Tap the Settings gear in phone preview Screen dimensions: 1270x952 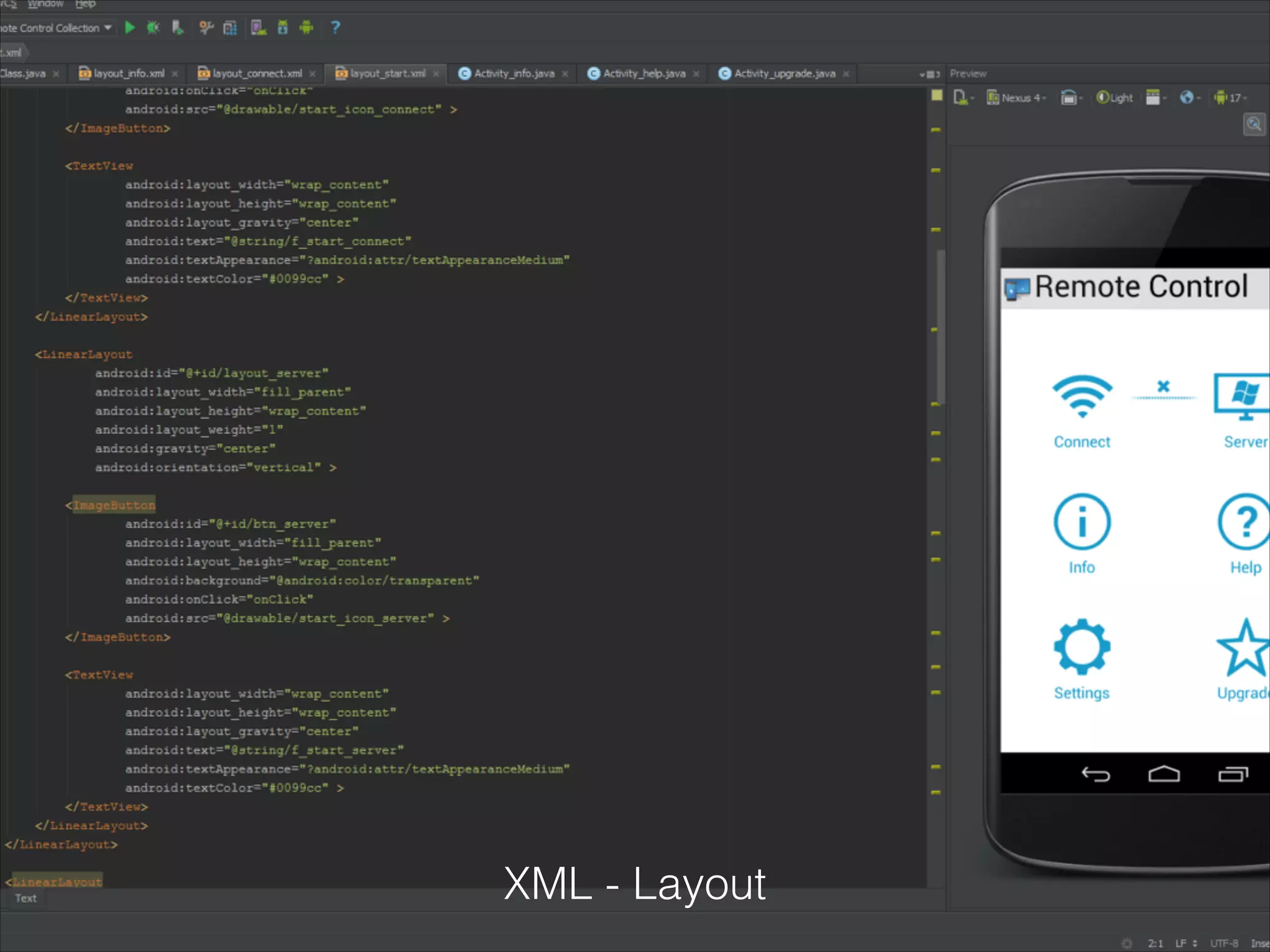[1082, 646]
